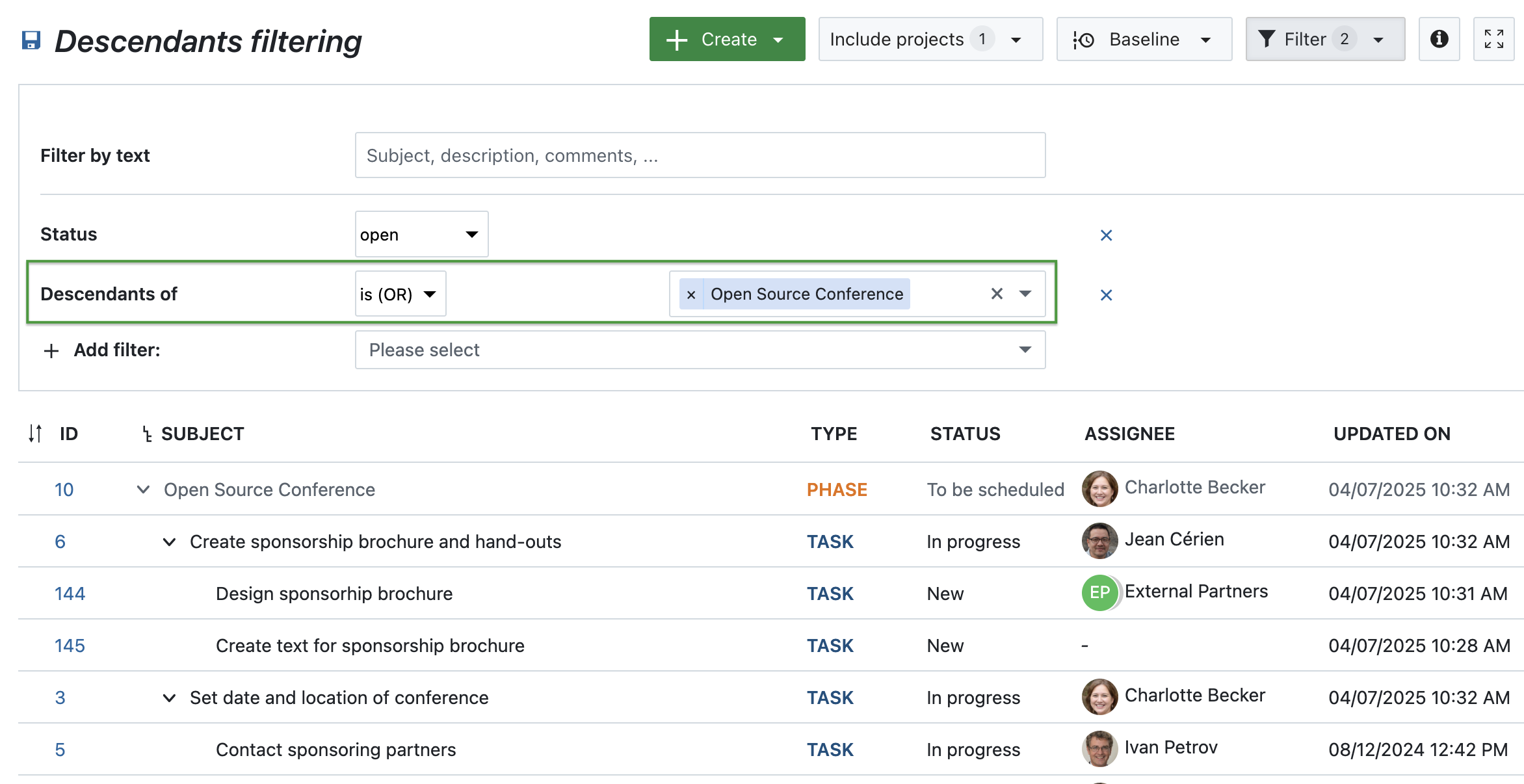Open the Baseline menu

[x=1144, y=39]
